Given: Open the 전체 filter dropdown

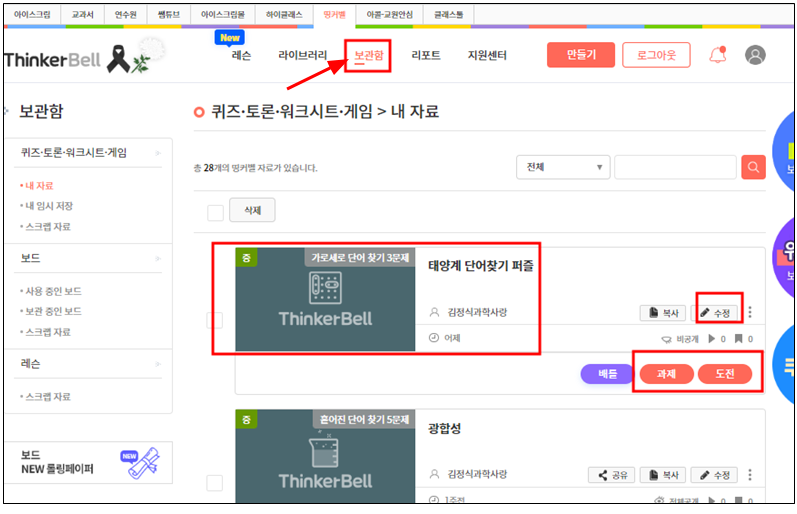Looking at the screenshot, I should (x=563, y=167).
